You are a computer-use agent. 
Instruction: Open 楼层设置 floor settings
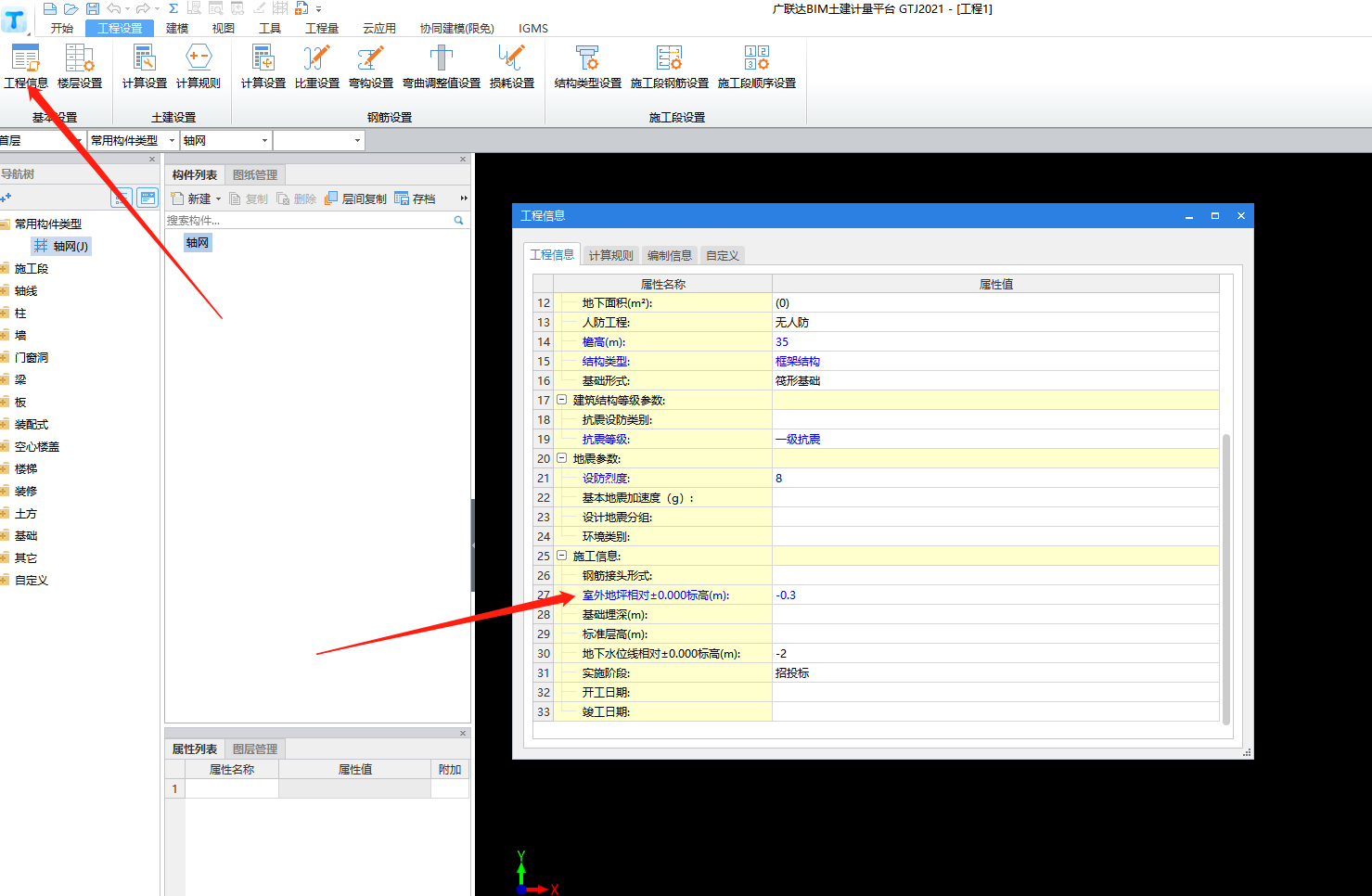point(80,68)
